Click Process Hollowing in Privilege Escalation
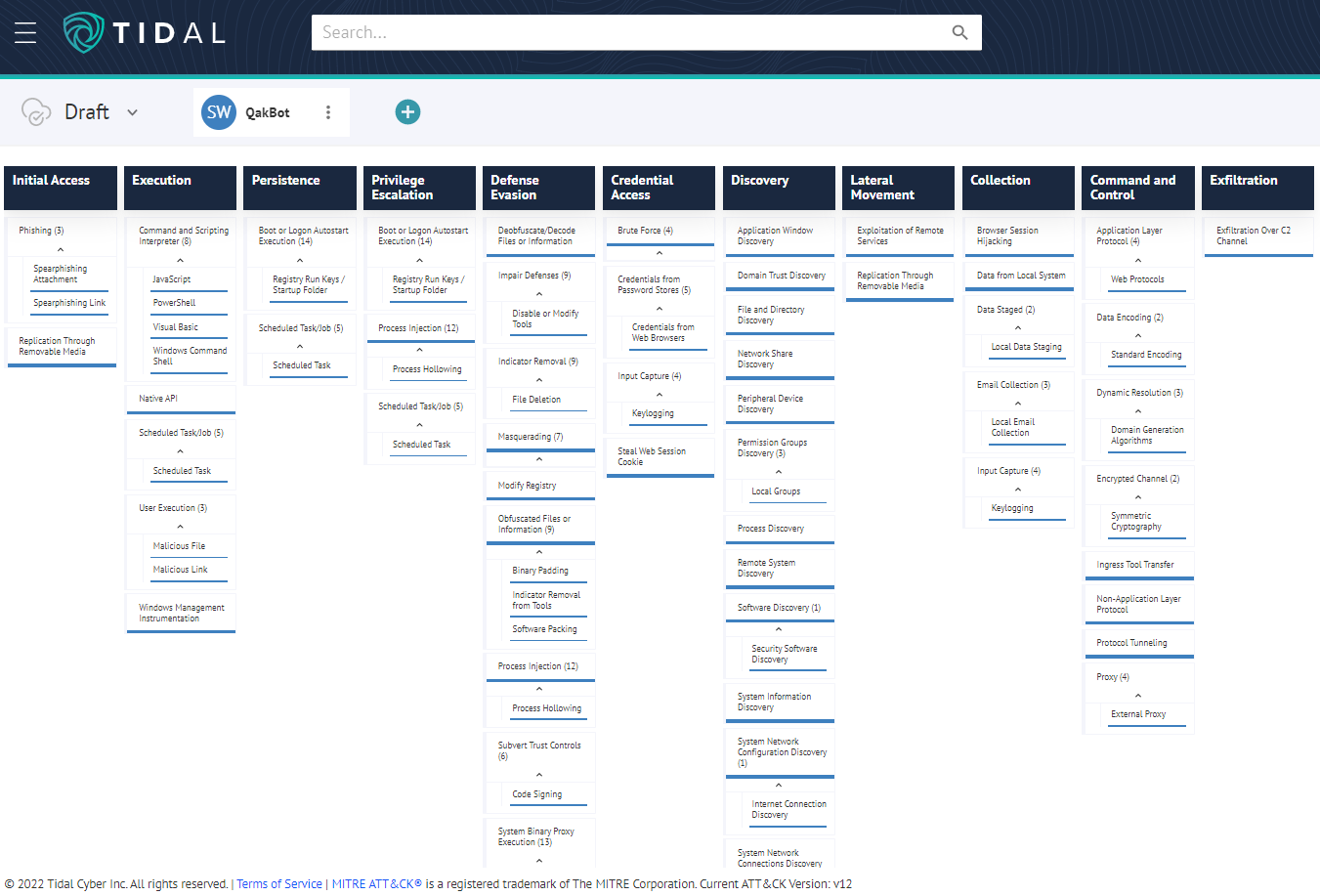This screenshot has height=896, width=1320. (429, 370)
